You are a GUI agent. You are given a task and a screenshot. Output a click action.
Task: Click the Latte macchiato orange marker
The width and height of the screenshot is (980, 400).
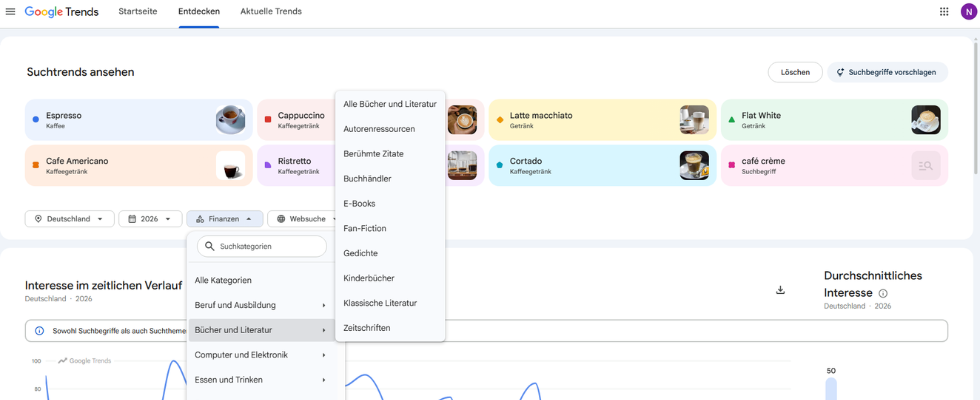[499, 119]
